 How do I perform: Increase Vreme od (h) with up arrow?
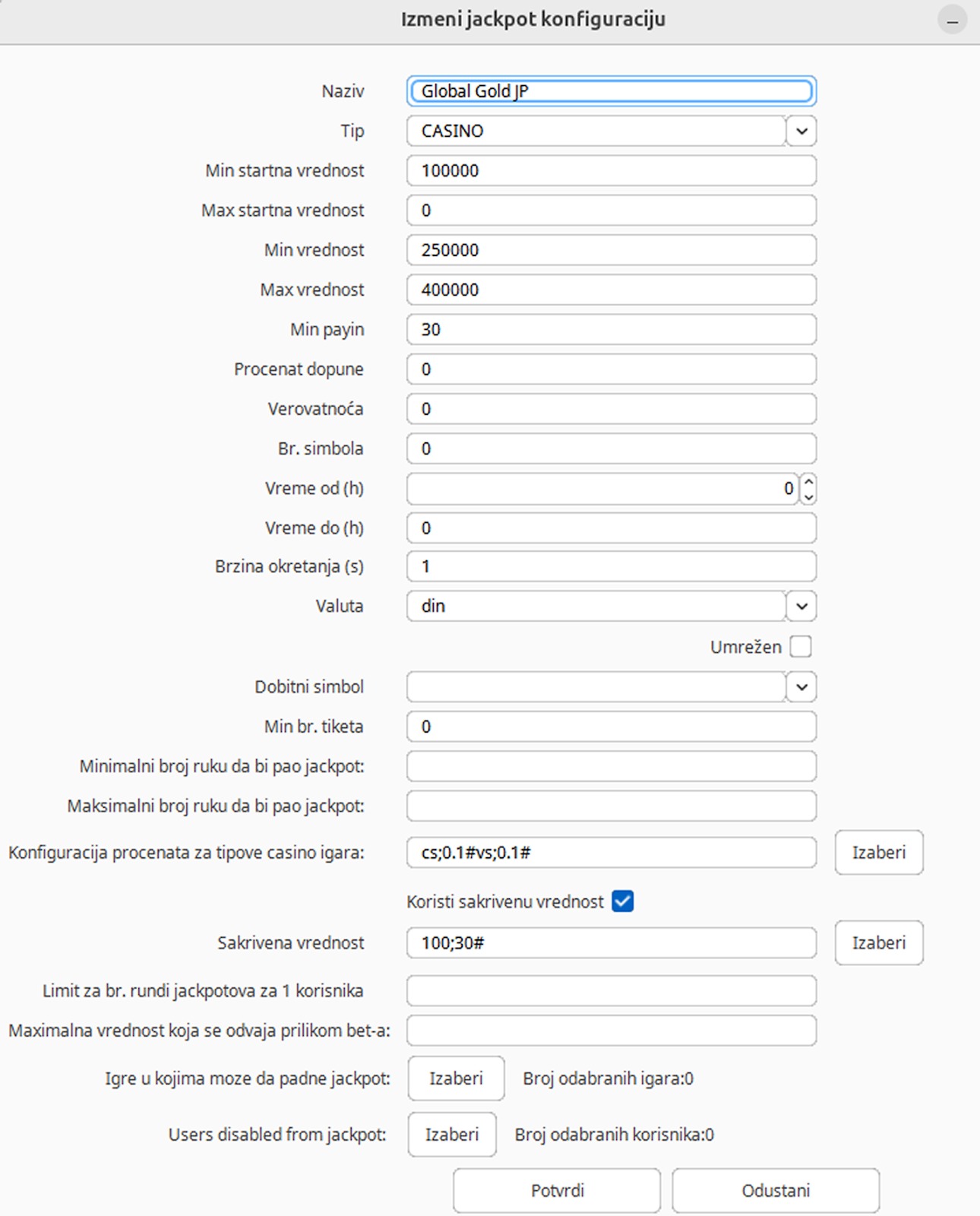pyautogui.click(x=808, y=481)
